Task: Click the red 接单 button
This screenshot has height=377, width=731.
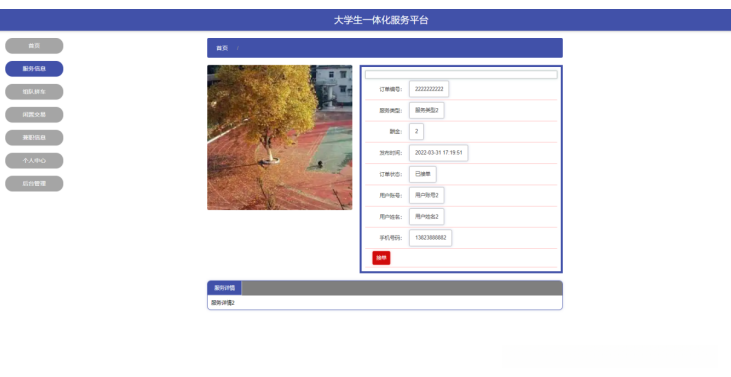Action: point(381,258)
